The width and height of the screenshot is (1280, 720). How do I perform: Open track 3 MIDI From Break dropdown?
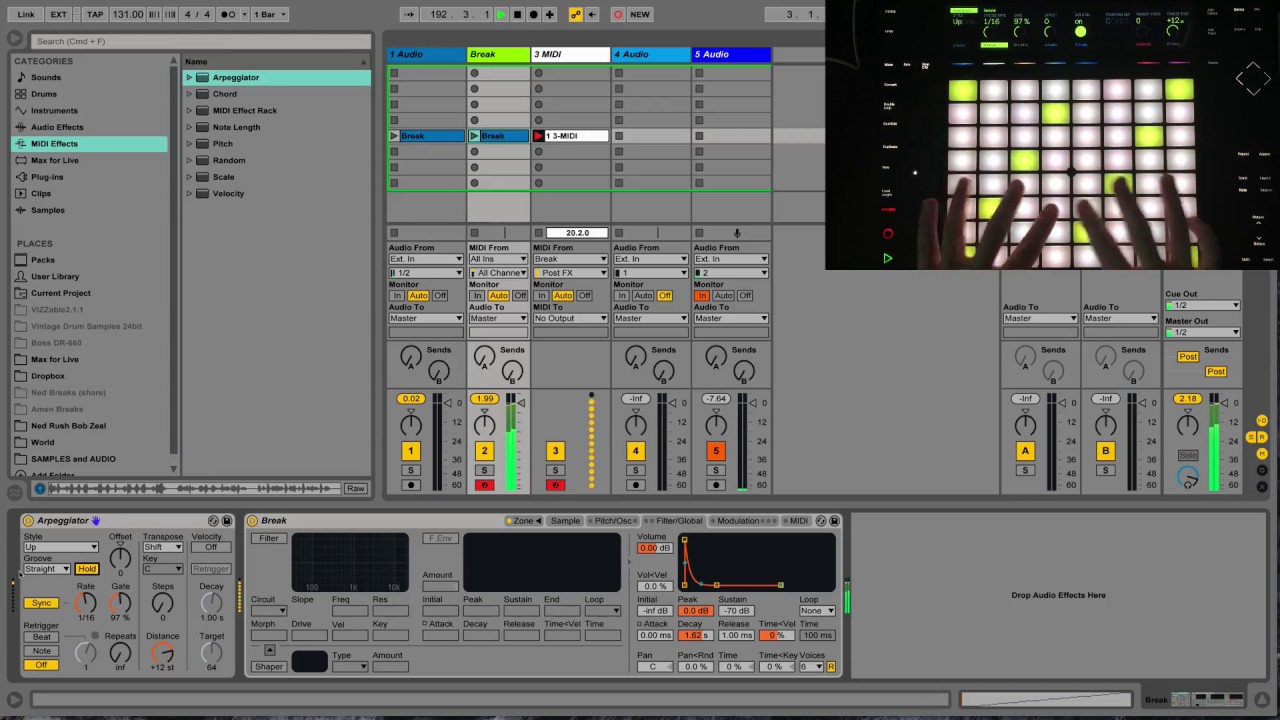coord(570,259)
